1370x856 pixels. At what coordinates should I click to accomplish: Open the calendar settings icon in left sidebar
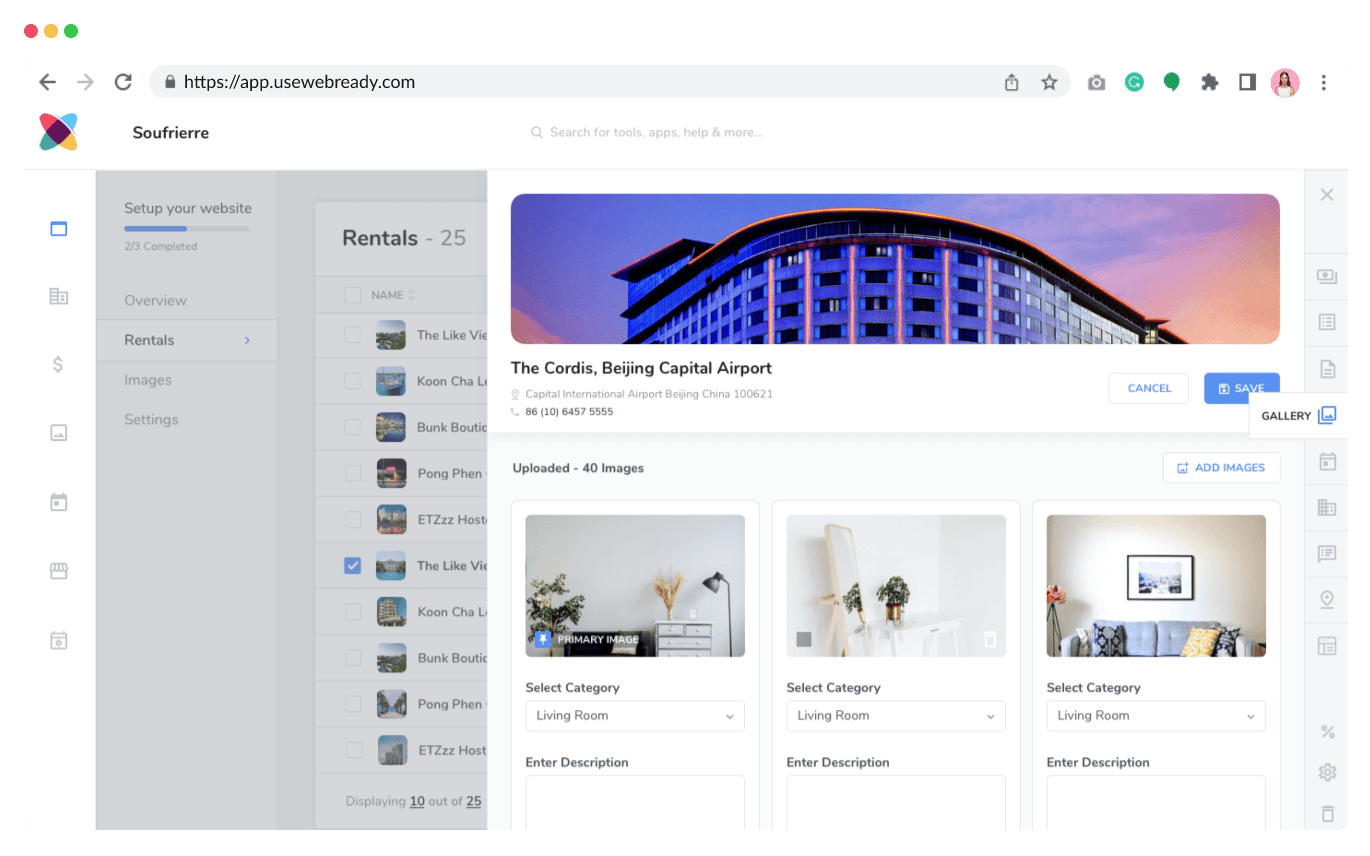(x=59, y=640)
